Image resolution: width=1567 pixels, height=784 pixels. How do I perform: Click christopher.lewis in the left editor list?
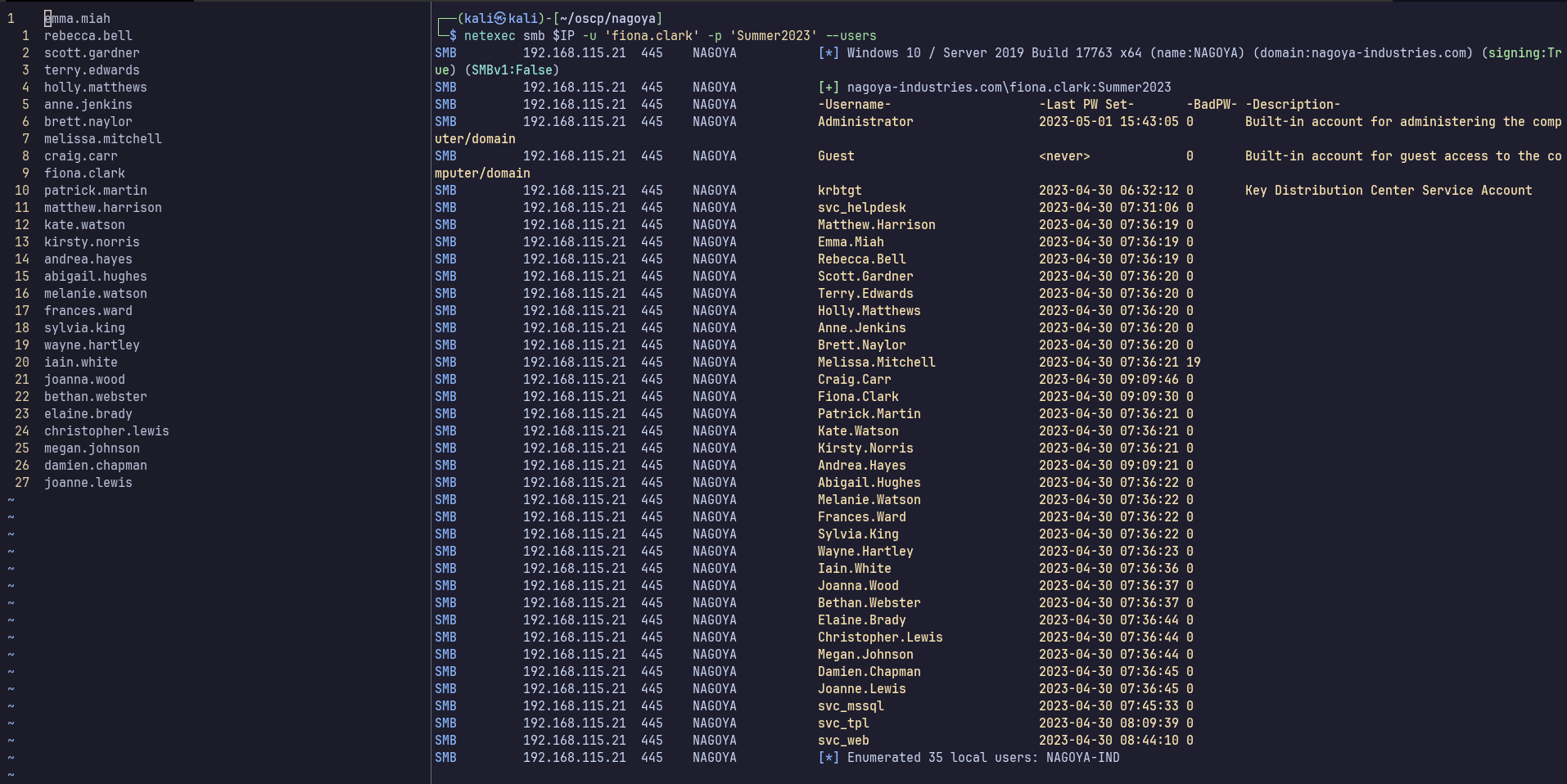pos(106,430)
